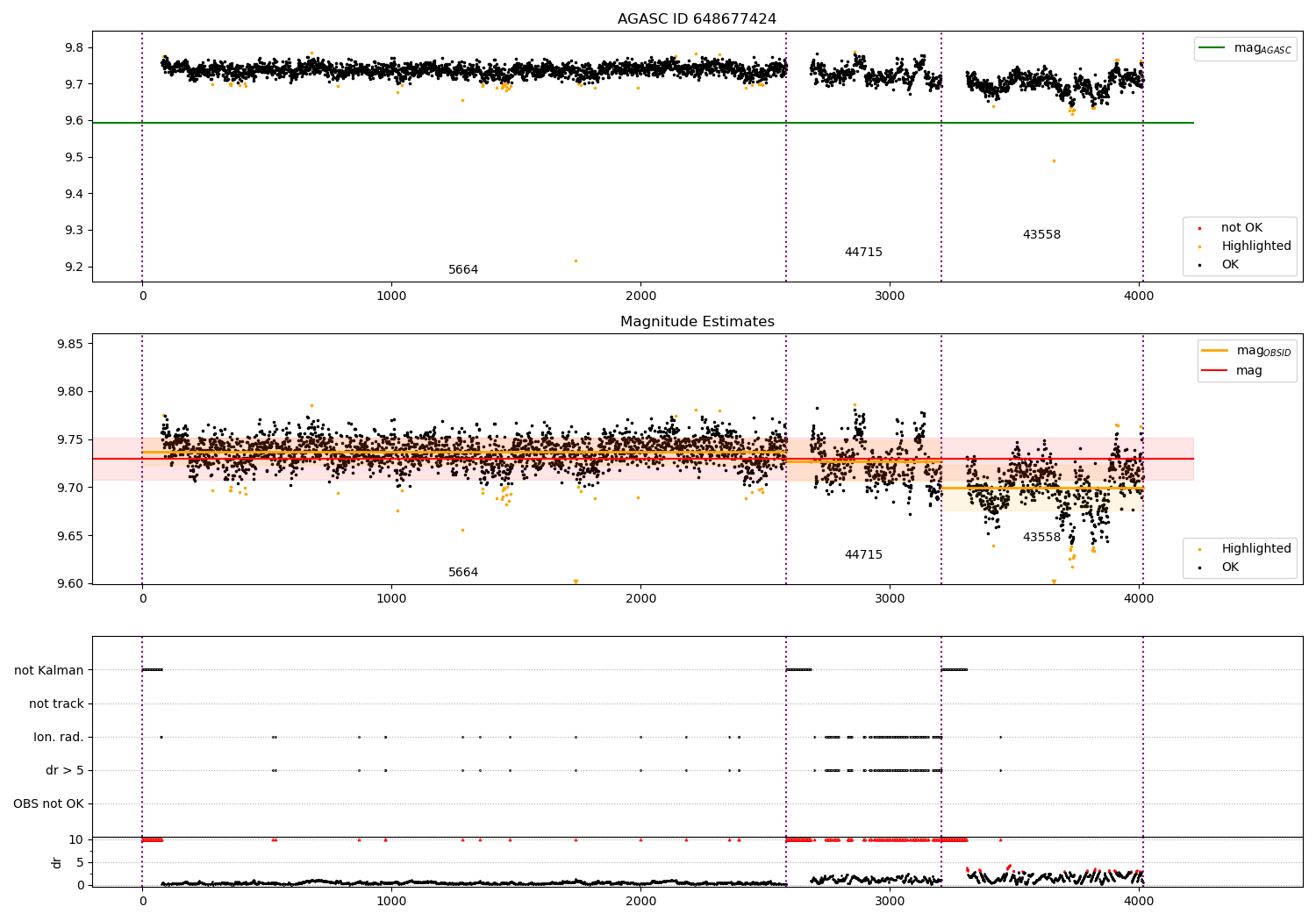Click the 'not track' y-axis label
This screenshot has width=1316, height=921.
point(56,704)
